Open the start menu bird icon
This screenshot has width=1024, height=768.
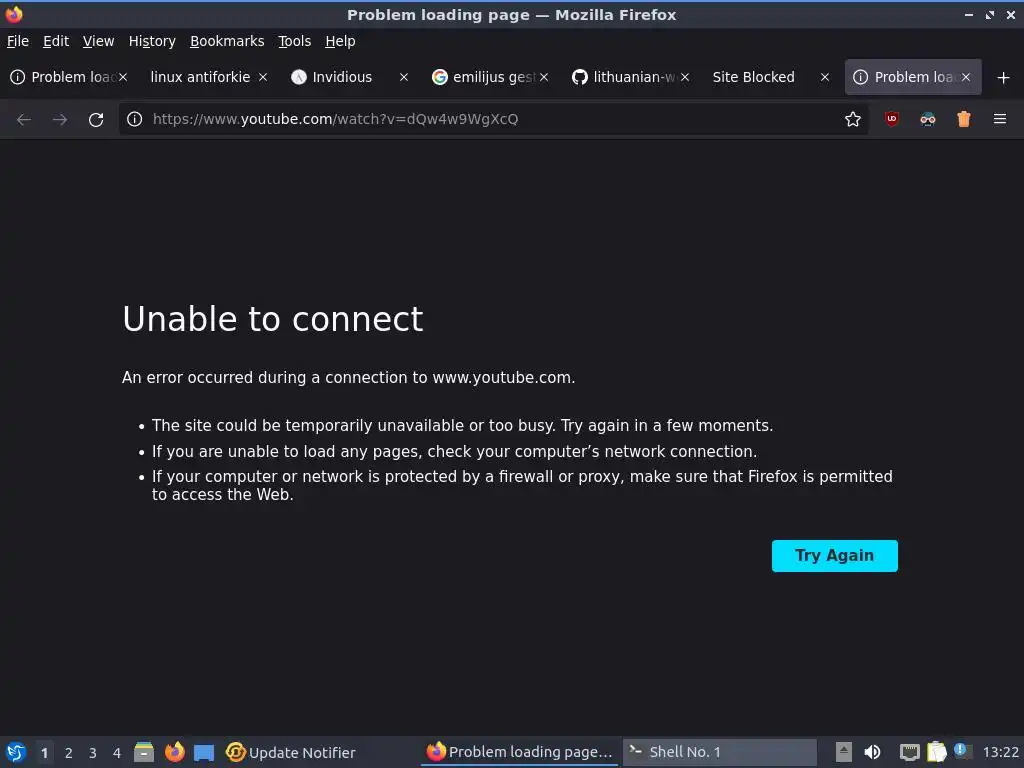(16, 752)
